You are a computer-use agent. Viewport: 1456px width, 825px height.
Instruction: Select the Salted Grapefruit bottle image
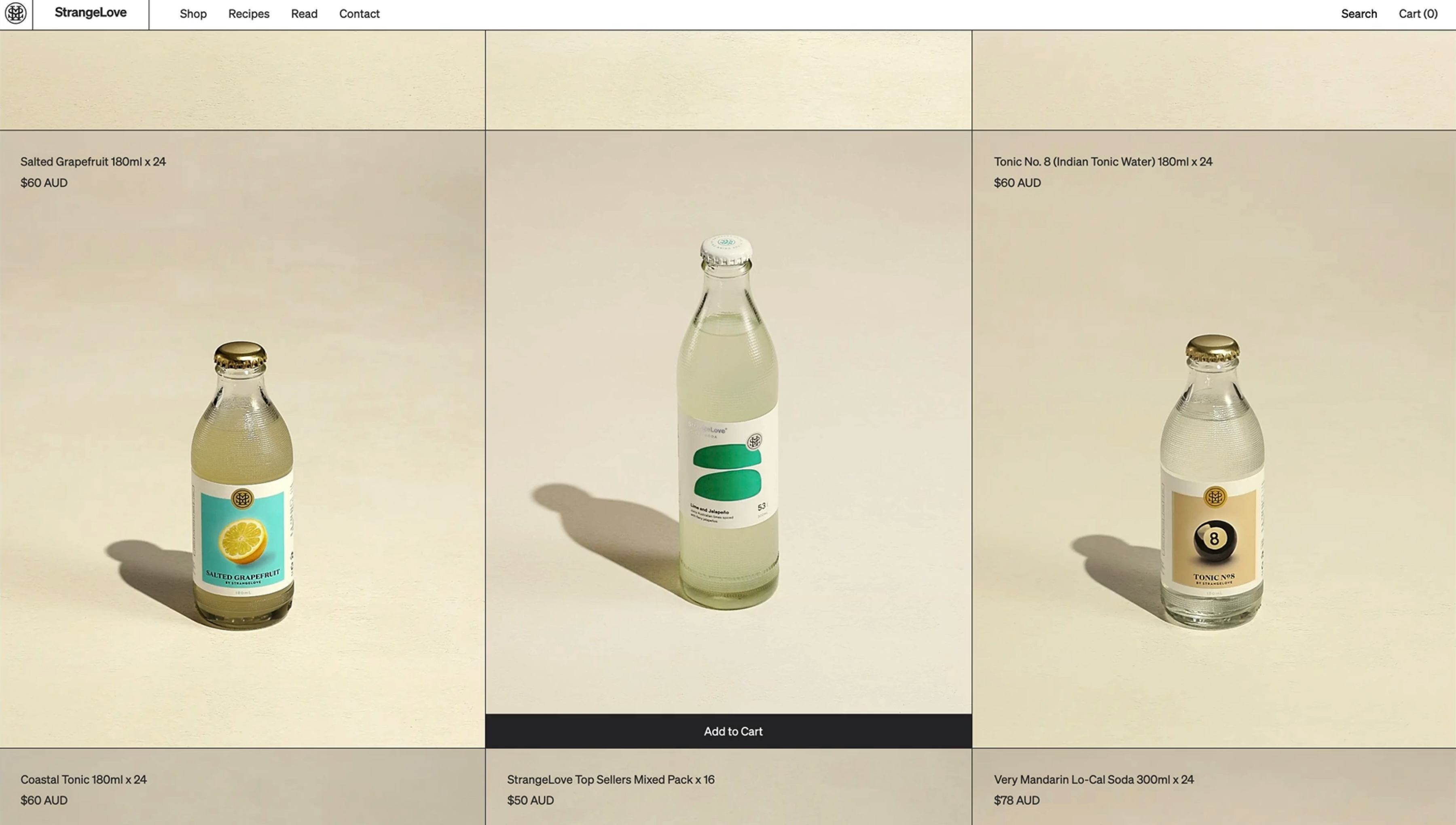(243, 485)
